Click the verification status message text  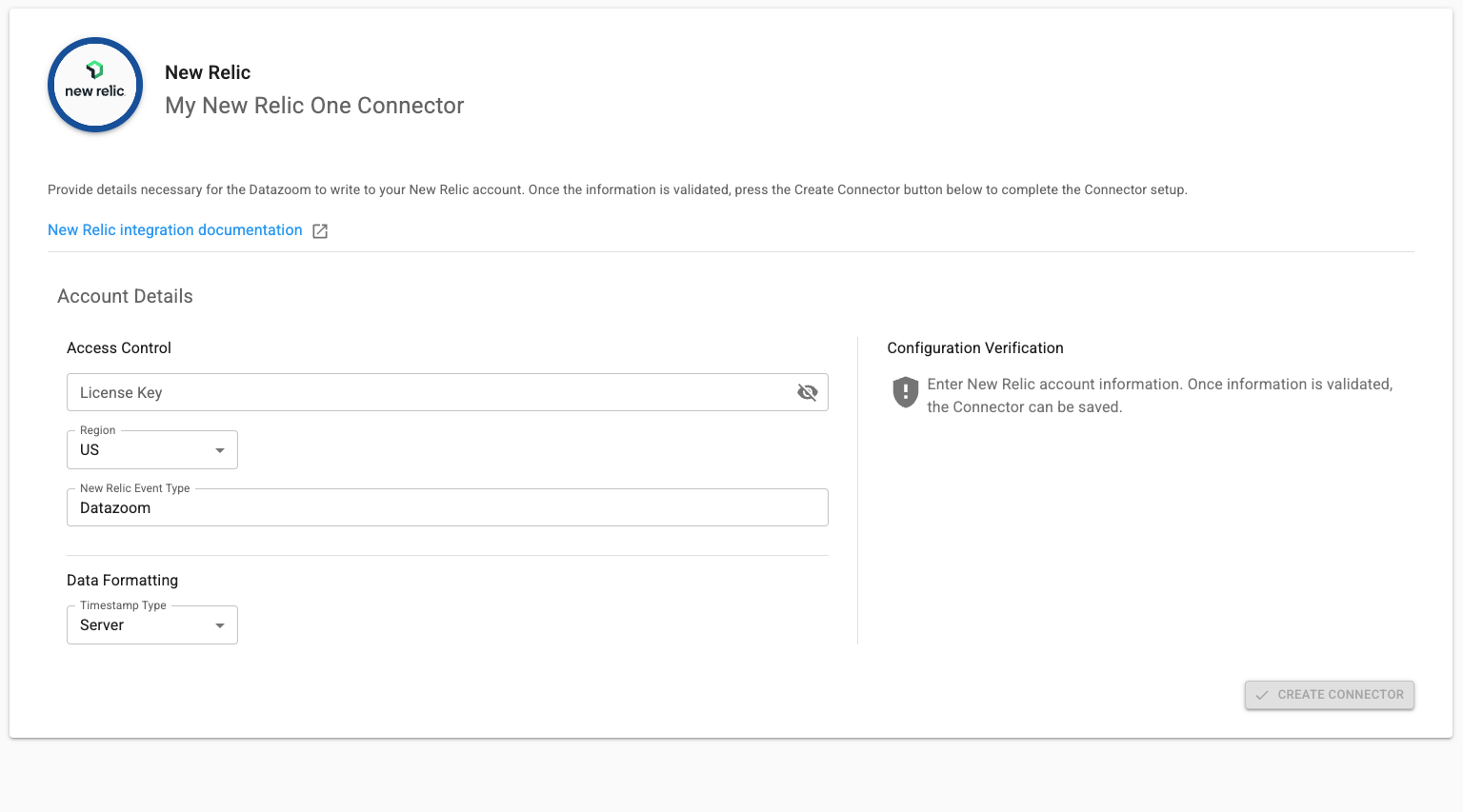coord(1158,395)
